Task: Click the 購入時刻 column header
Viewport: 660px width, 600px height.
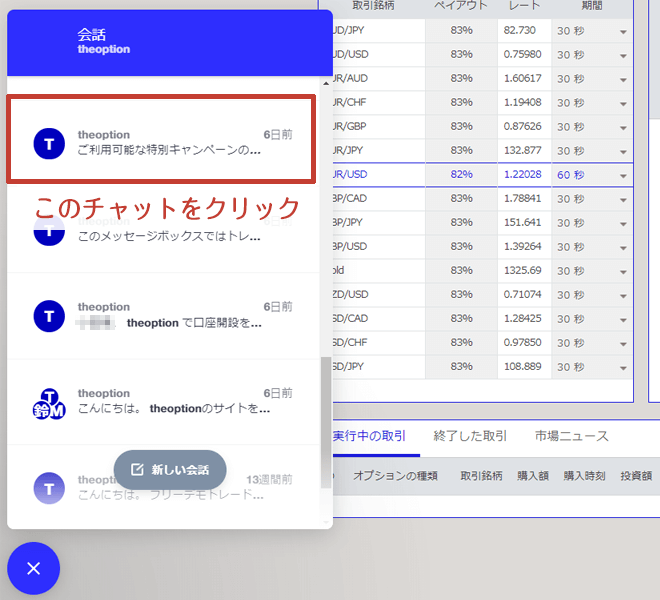Action: coord(585,476)
